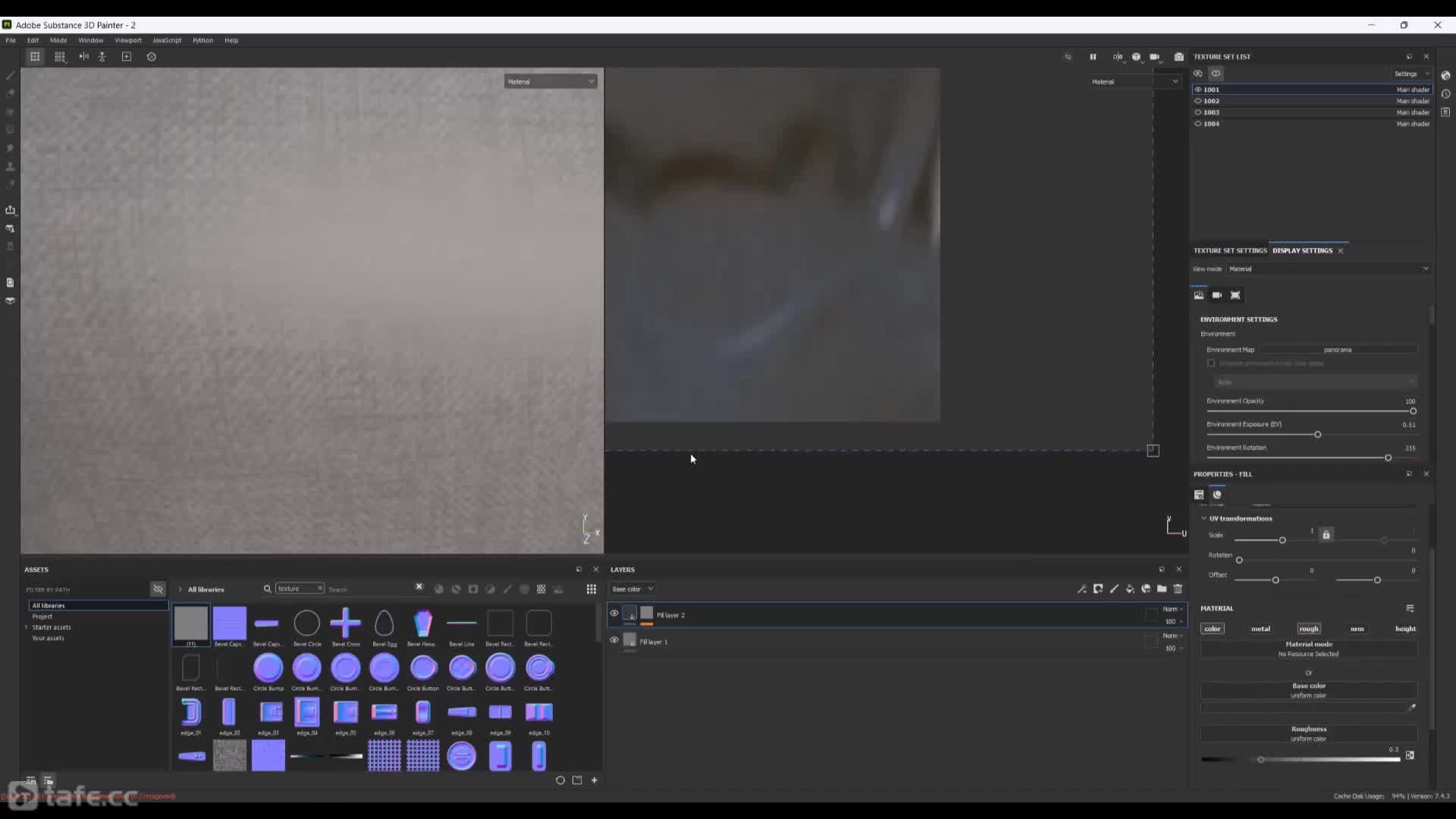Open the 3D viewport Material dropdown
Image resolution: width=1456 pixels, height=819 pixels.
point(551,81)
